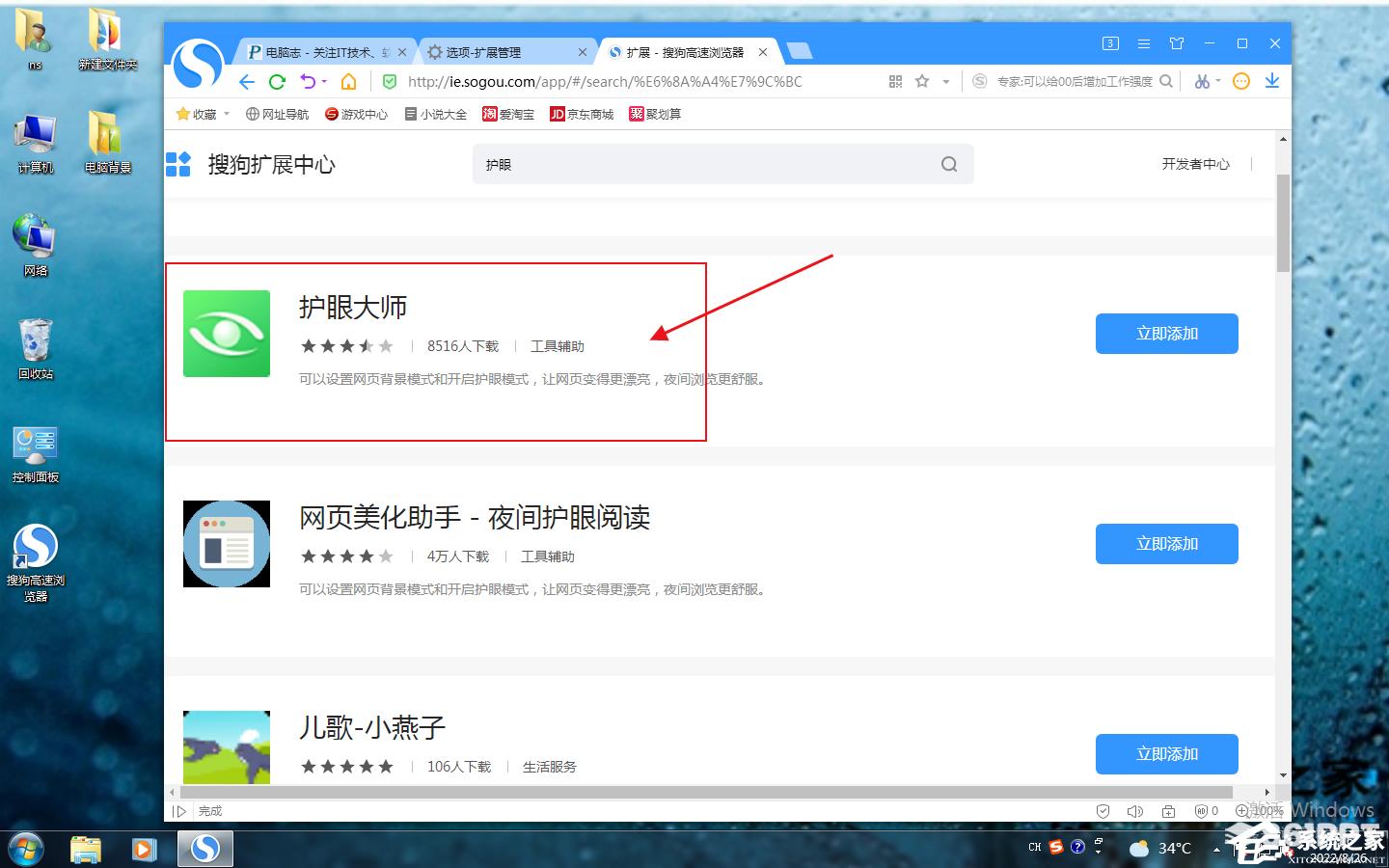The image size is (1389, 868).
Task: Close the 扩展 - 搜狗高速浏览器 tab
Action: tap(763, 52)
